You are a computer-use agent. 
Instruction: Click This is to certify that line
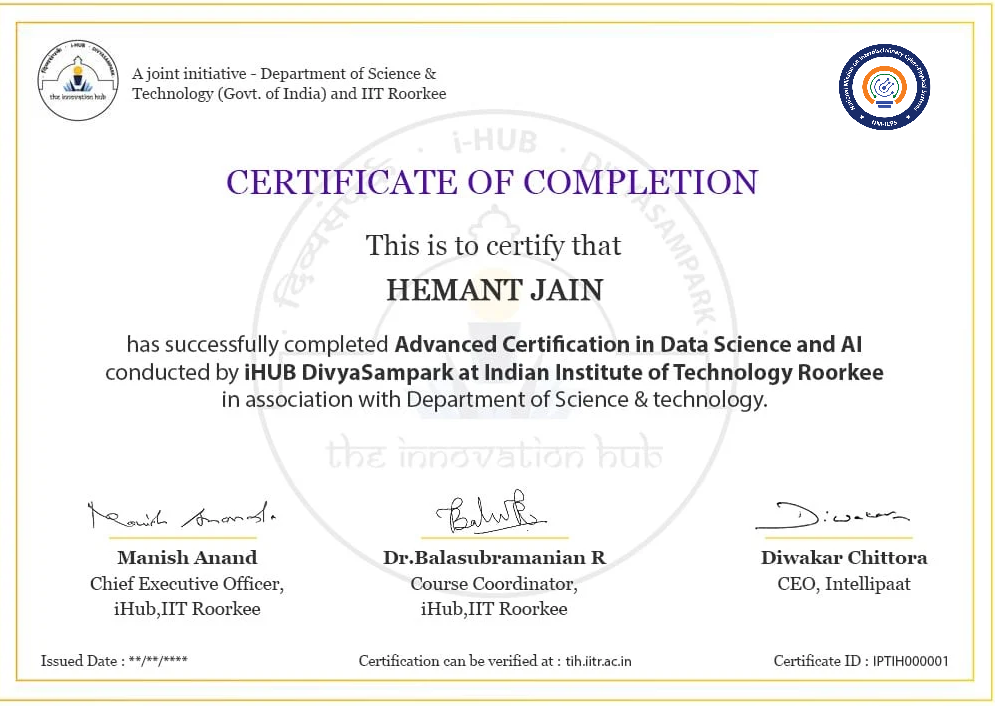[x=493, y=246]
